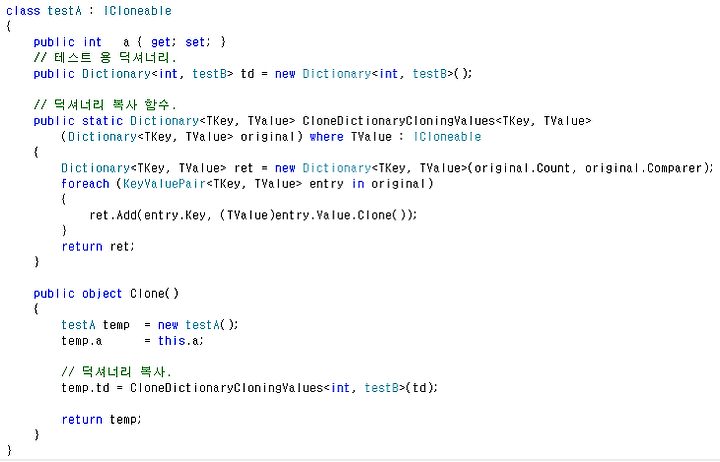Screen dimensions: 720x462
Task: Click the 'where' keyword in the generic constraint
Action: [x=326, y=136]
